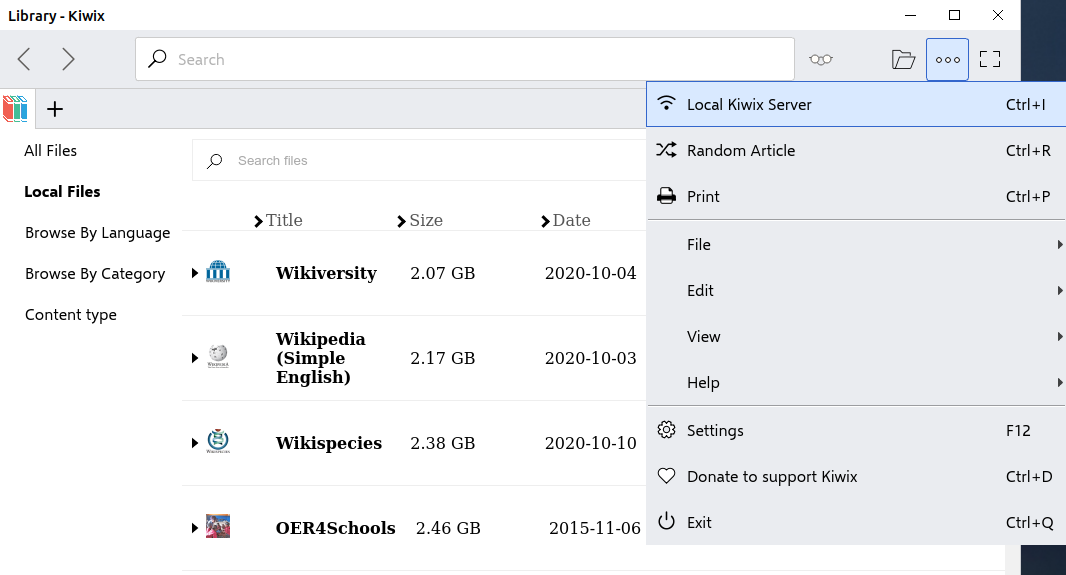Click the Wikispecies logo icon
This screenshot has width=1066, height=575.
[x=218, y=441]
